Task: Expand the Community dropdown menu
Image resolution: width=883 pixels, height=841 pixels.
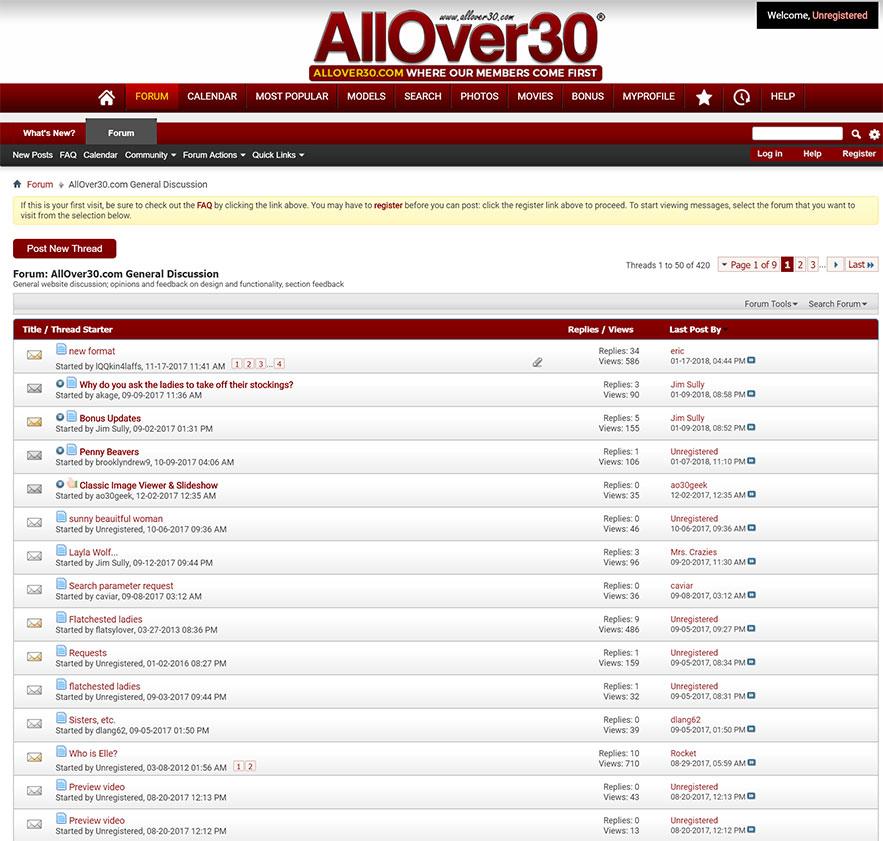Action: point(150,155)
